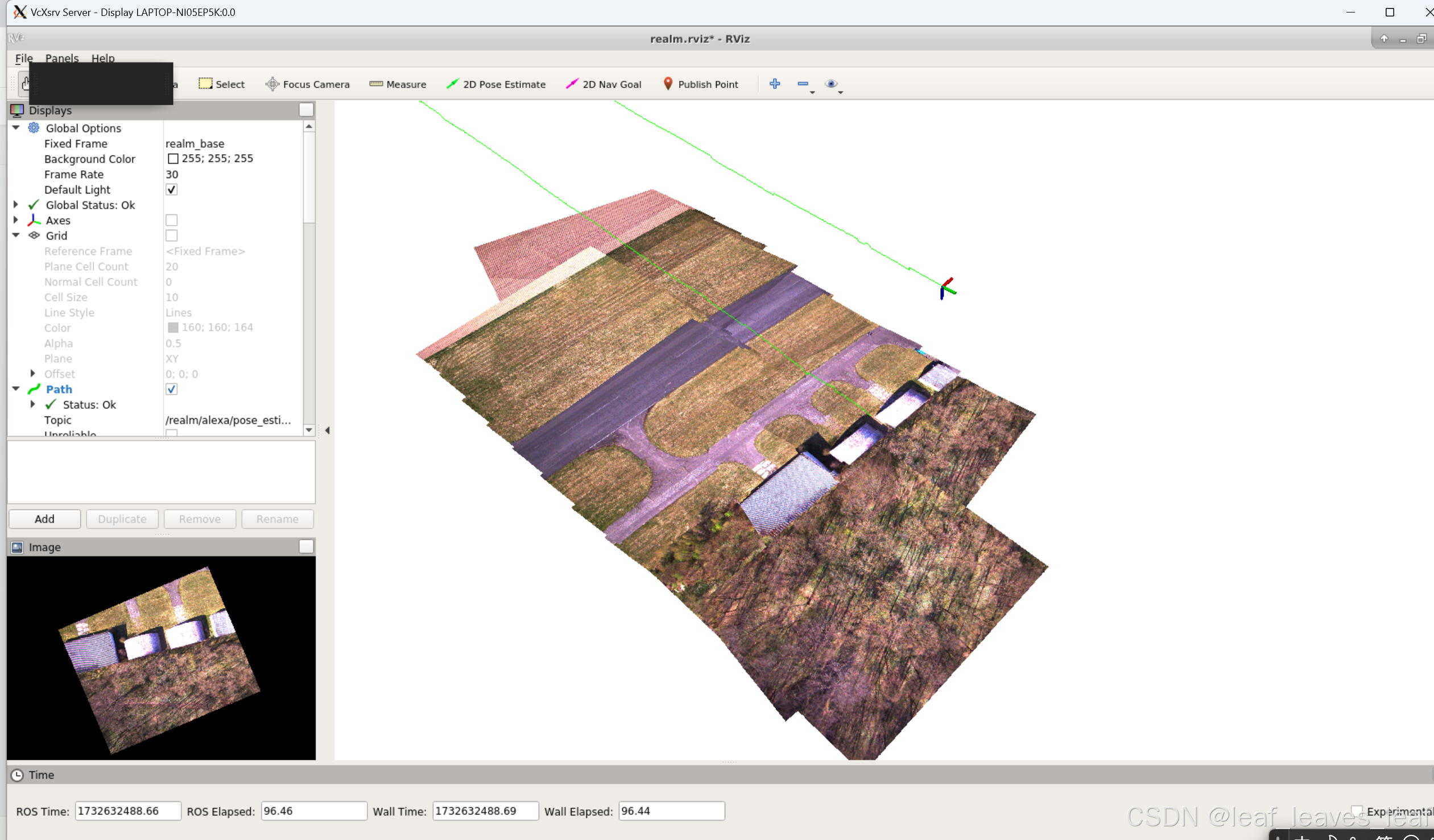Collapse the Global Options tree node
This screenshot has width=1434, height=840.
coord(16,128)
